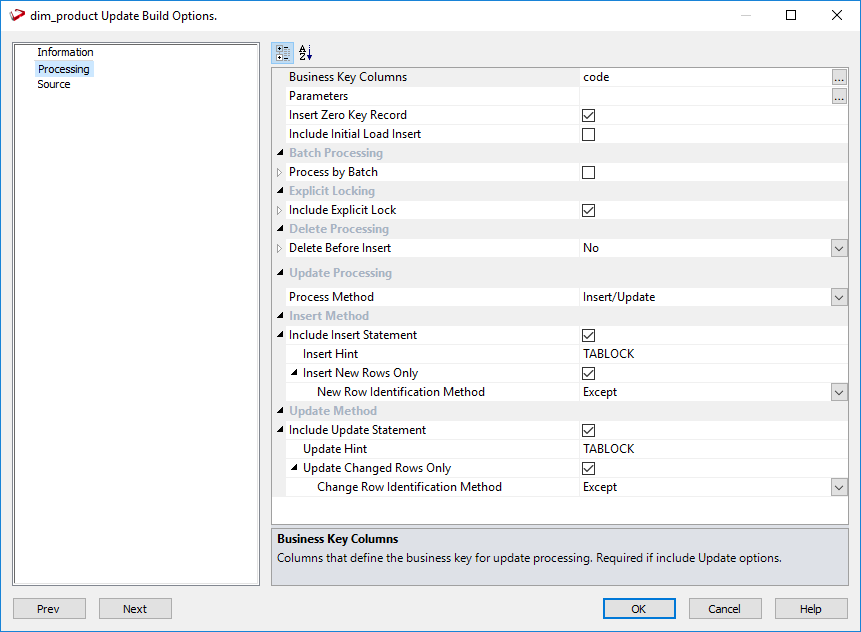This screenshot has width=861, height=632.
Task: Click the Alphabetical sort icon
Action: [306, 53]
